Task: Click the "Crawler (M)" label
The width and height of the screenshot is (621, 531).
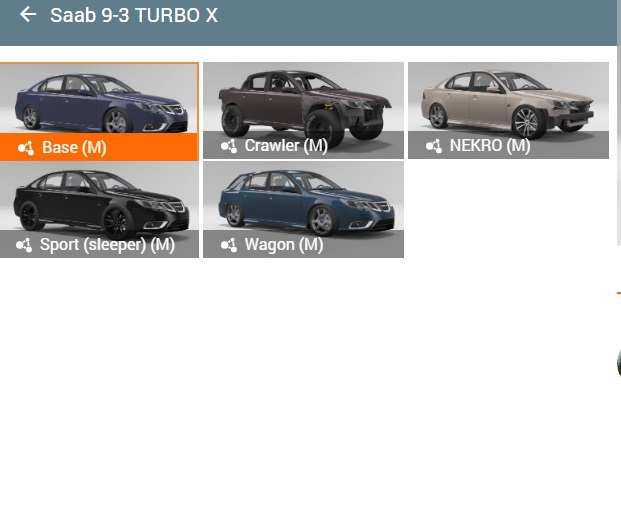Action: pyautogui.click(x=286, y=146)
